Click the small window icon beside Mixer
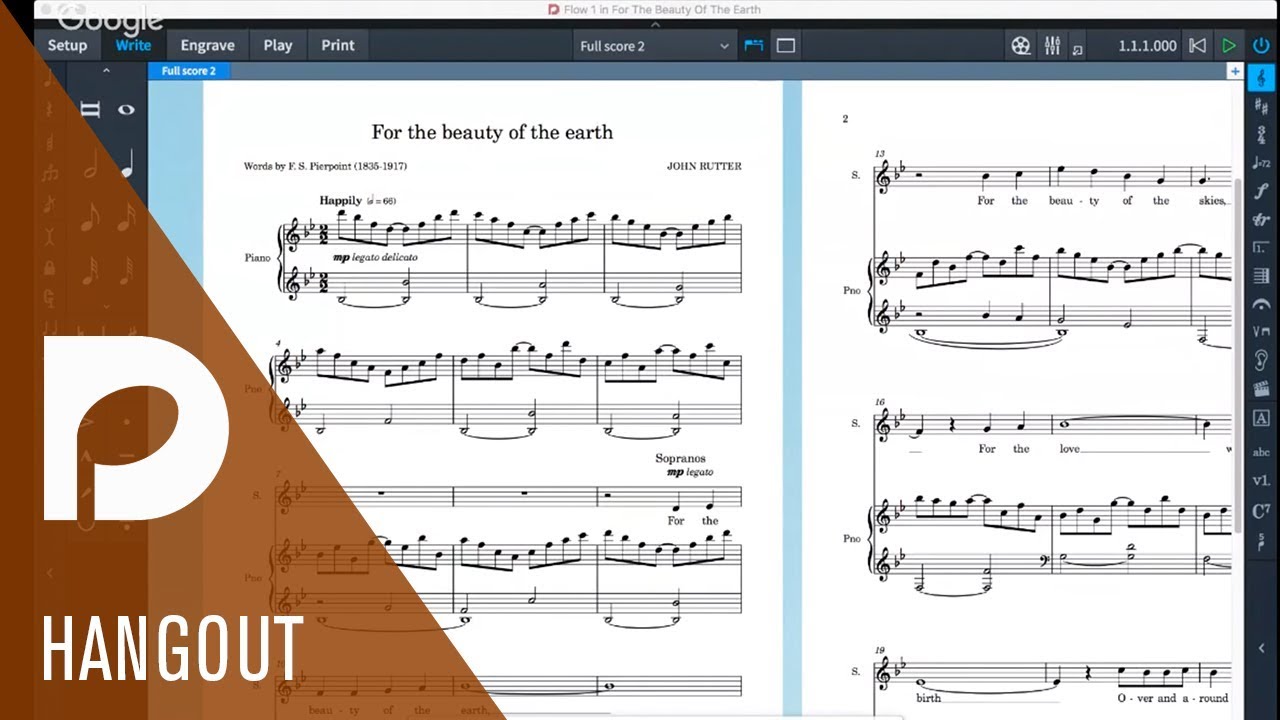Image resolution: width=1280 pixels, height=720 pixels. (x=1077, y=48)
